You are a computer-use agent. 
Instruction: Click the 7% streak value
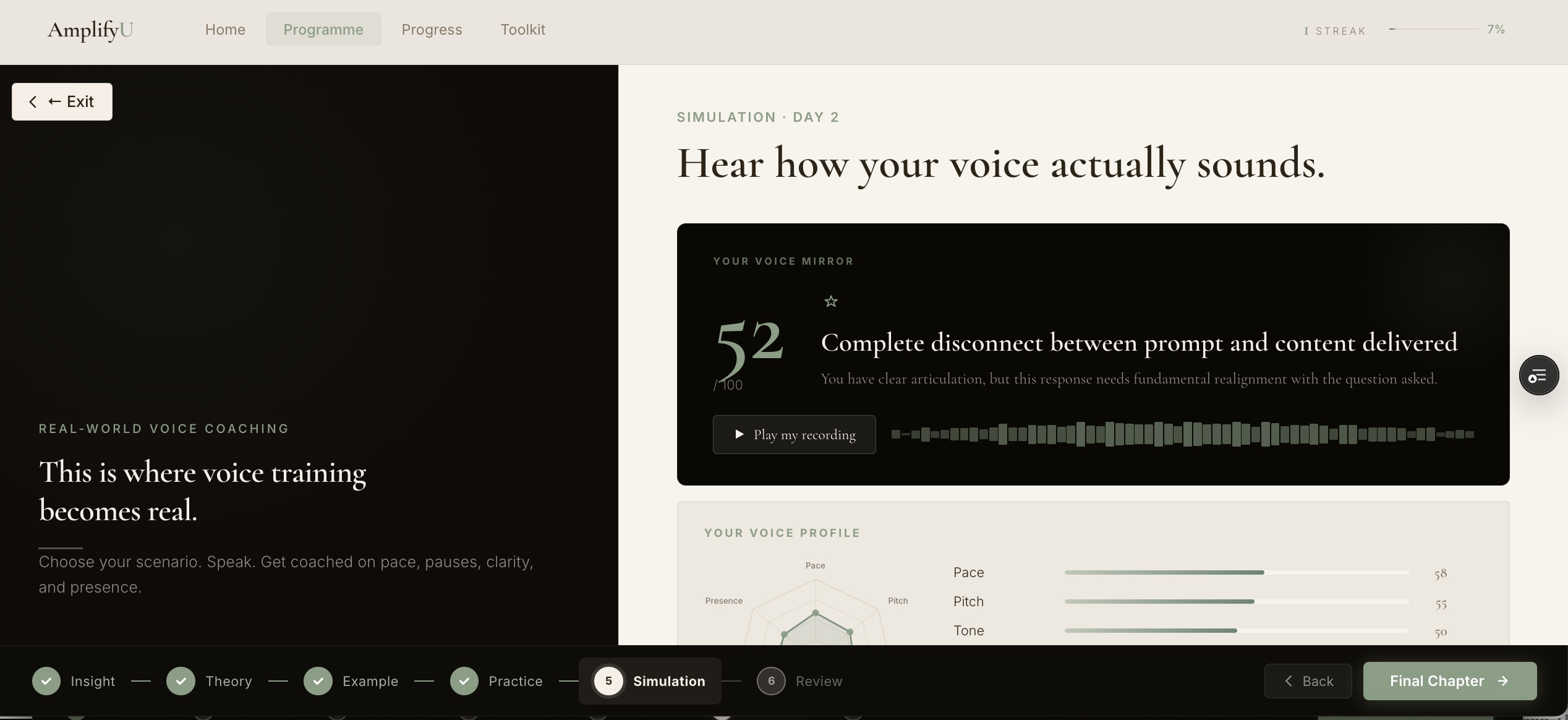click(1496, 29)
